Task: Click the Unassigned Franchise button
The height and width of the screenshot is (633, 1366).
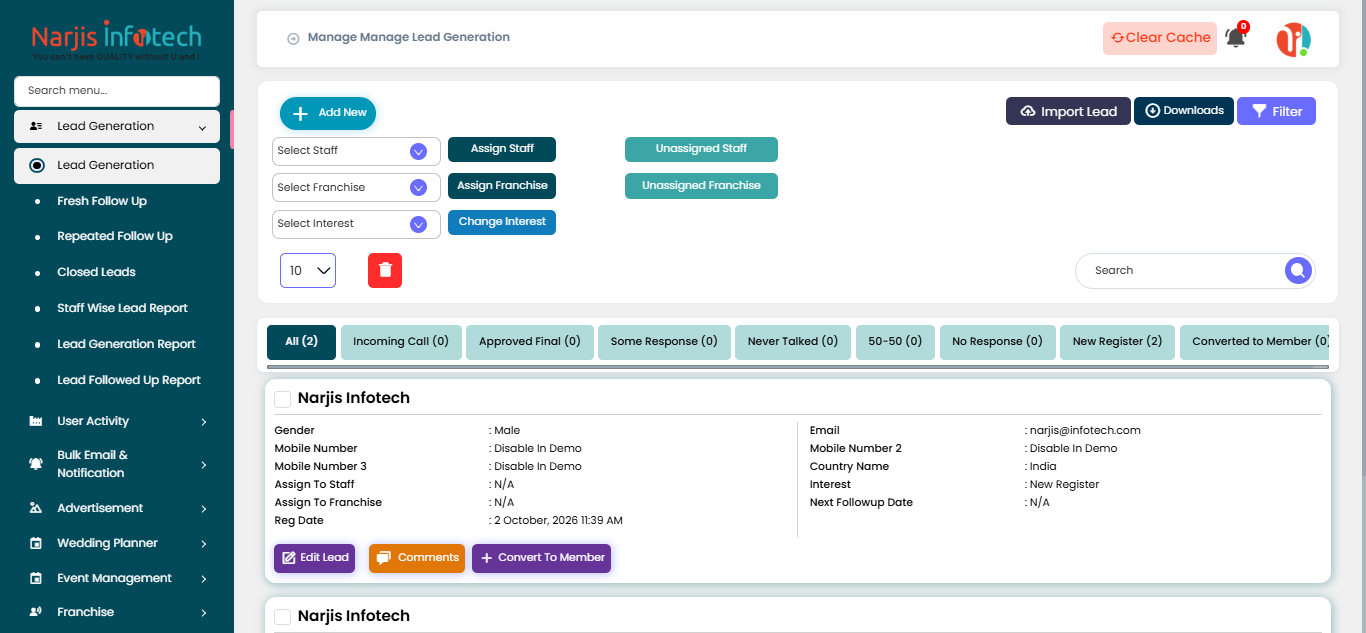Action: (701, 186)
